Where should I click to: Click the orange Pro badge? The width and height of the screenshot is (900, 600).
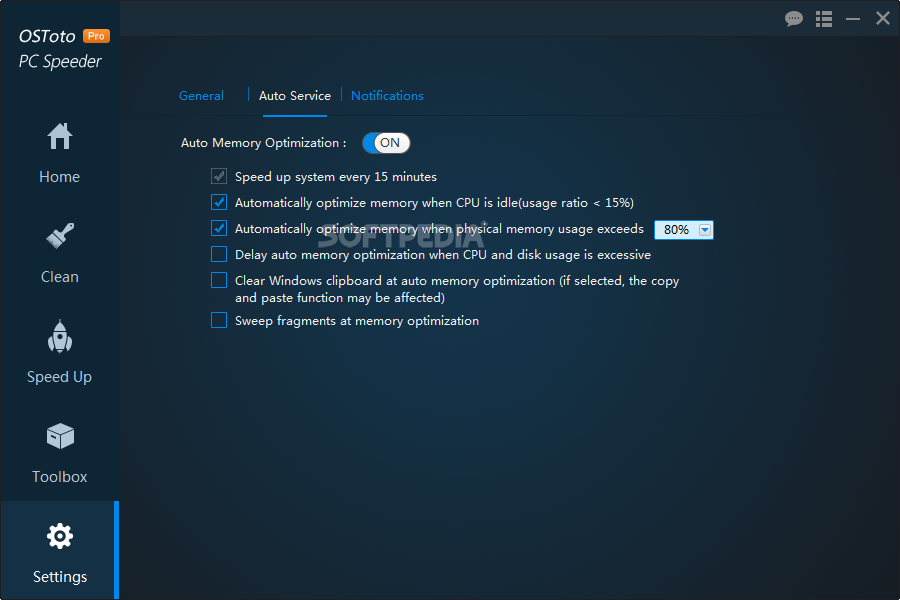96,36
